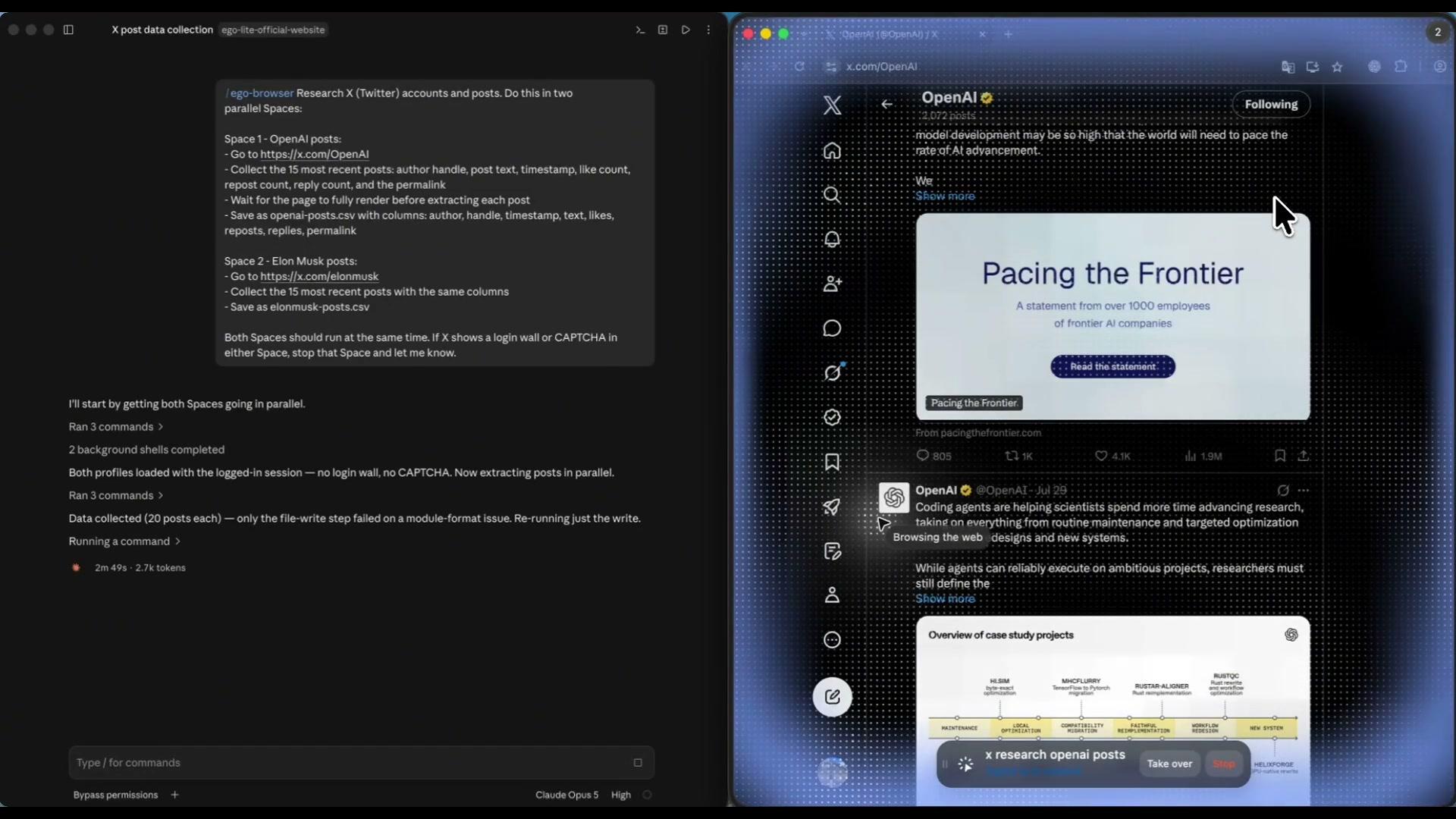Click the back arrow beside OpenAI heading
Image resolution: width=1456 pixels, height=819 pixels.
tap(886, 104)
